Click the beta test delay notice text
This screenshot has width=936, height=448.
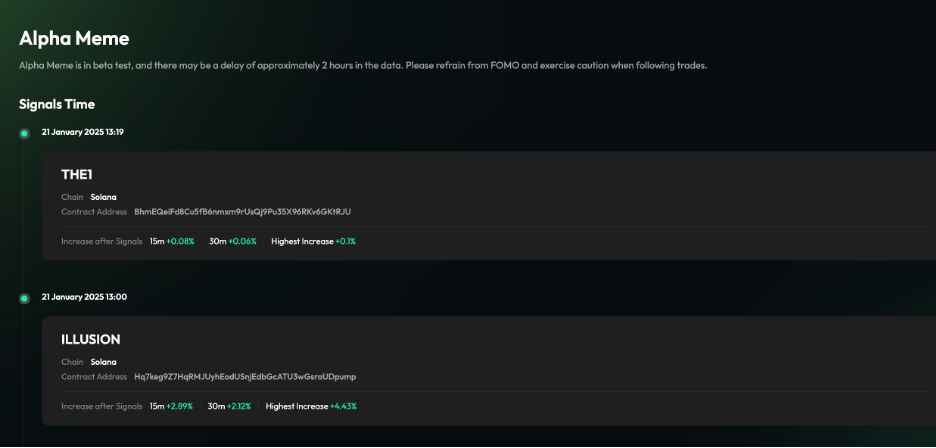click(363, 66)
